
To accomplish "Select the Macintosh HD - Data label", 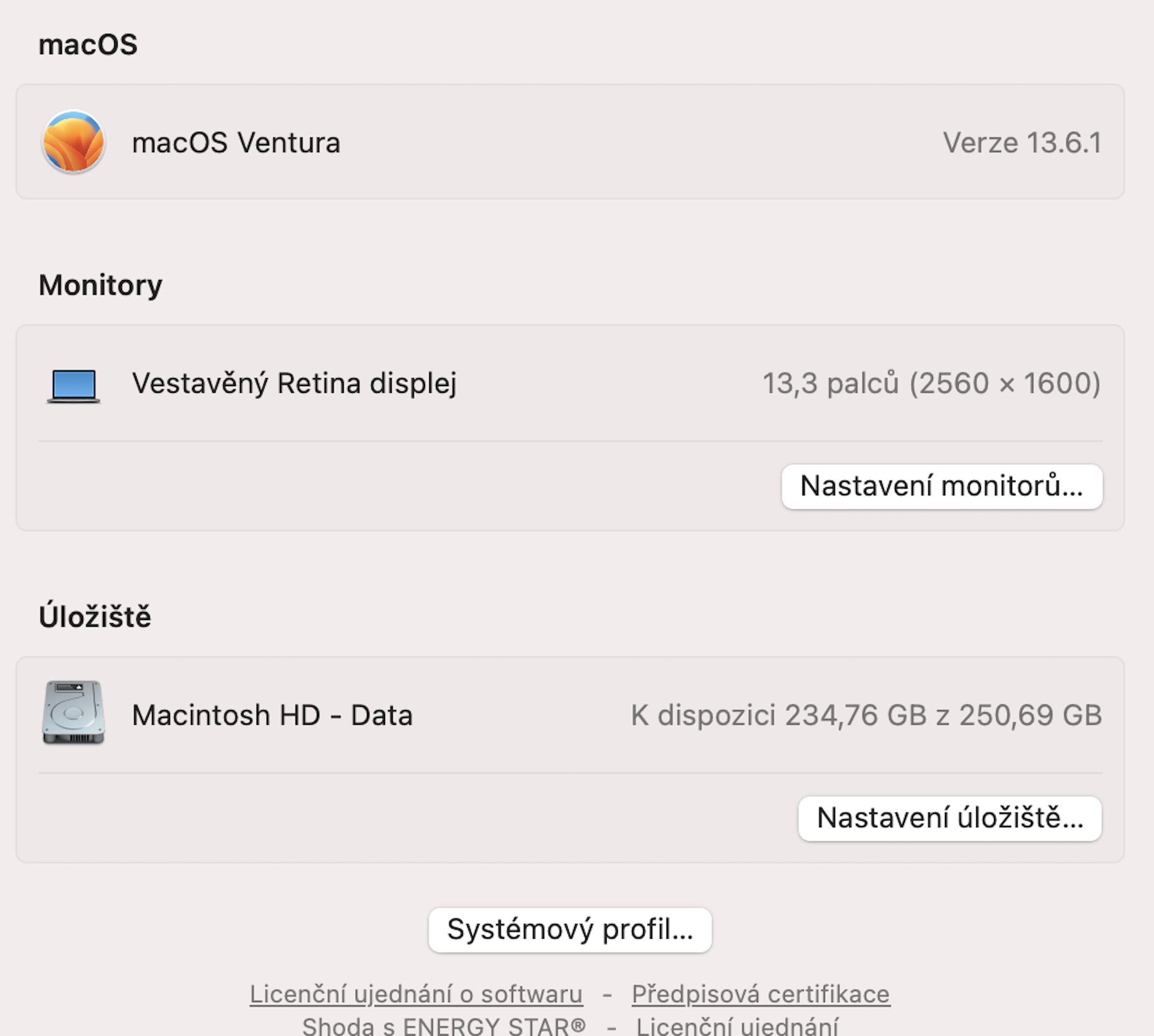I will click(272, 715).
